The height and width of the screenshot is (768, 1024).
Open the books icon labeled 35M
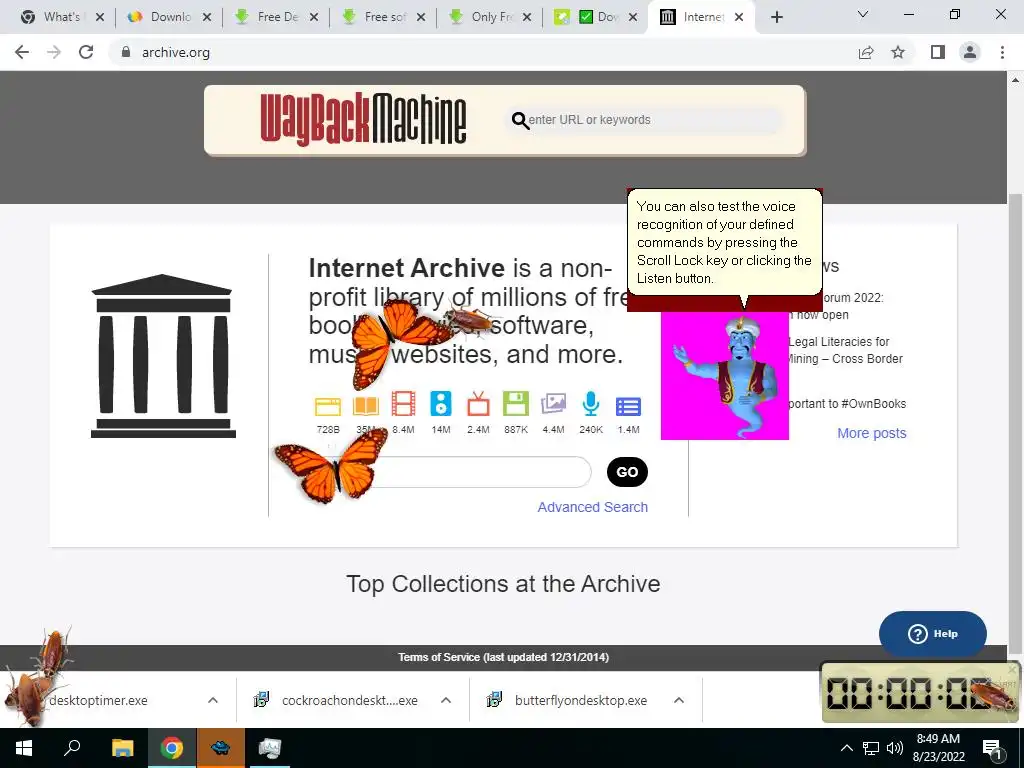coord(366,406)
